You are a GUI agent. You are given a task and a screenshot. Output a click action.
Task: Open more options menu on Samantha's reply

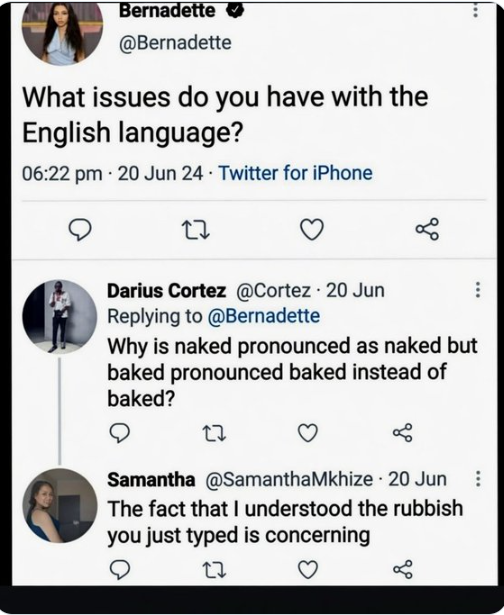[478, 479]
